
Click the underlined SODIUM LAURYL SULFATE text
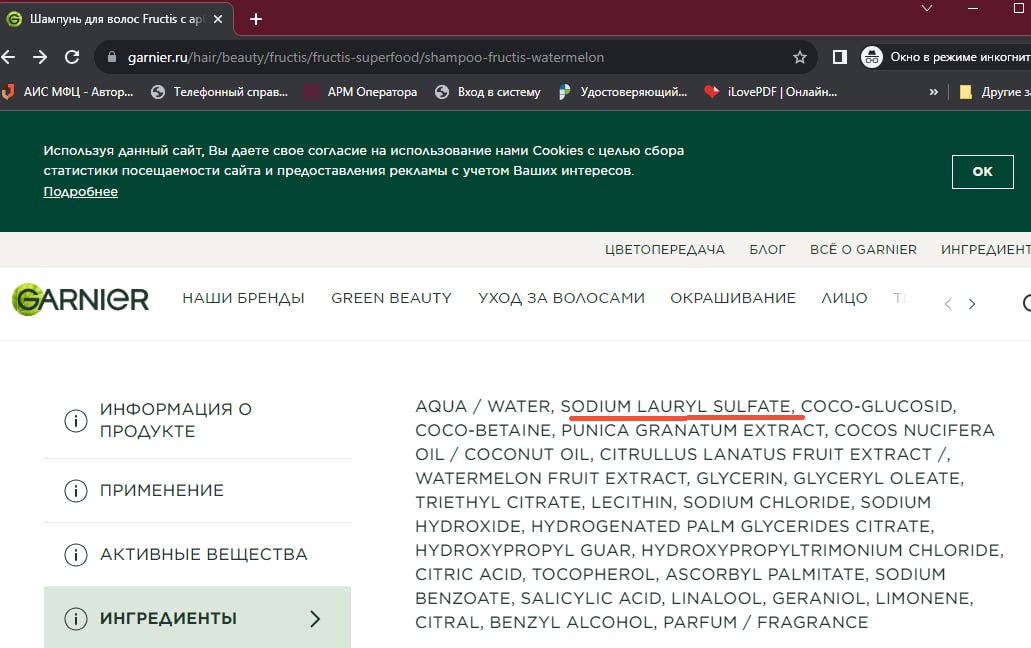677,407
